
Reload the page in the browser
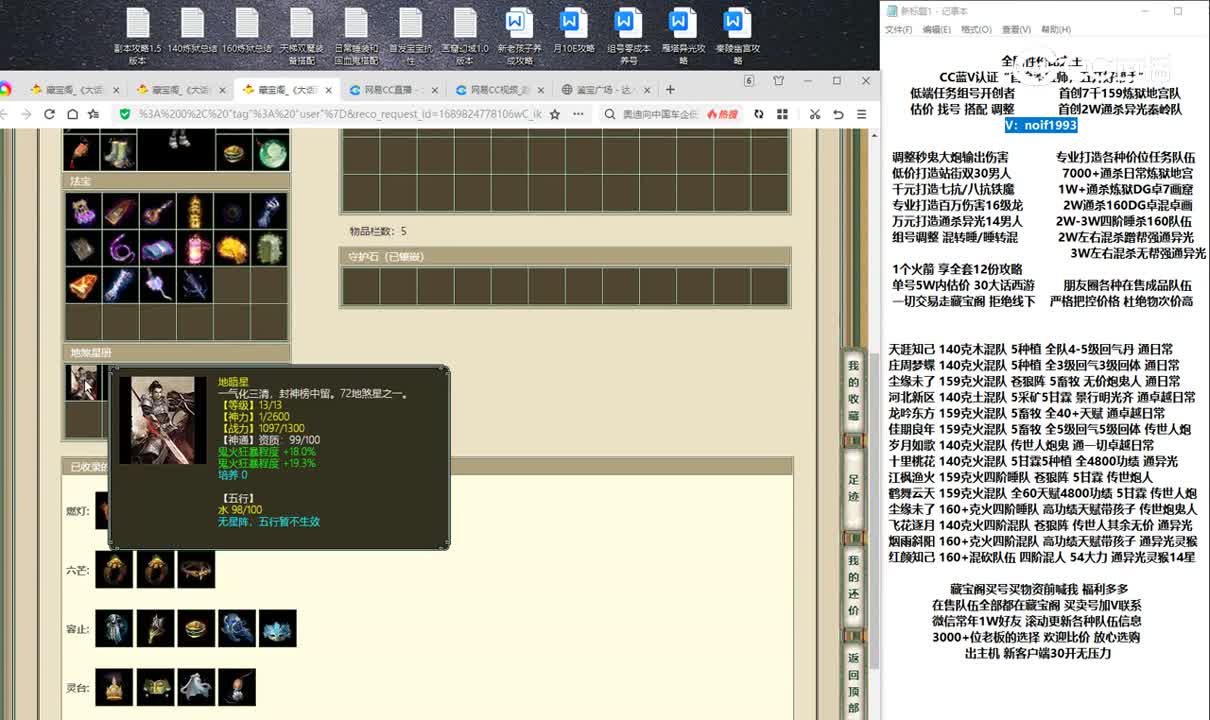point(49,114)
